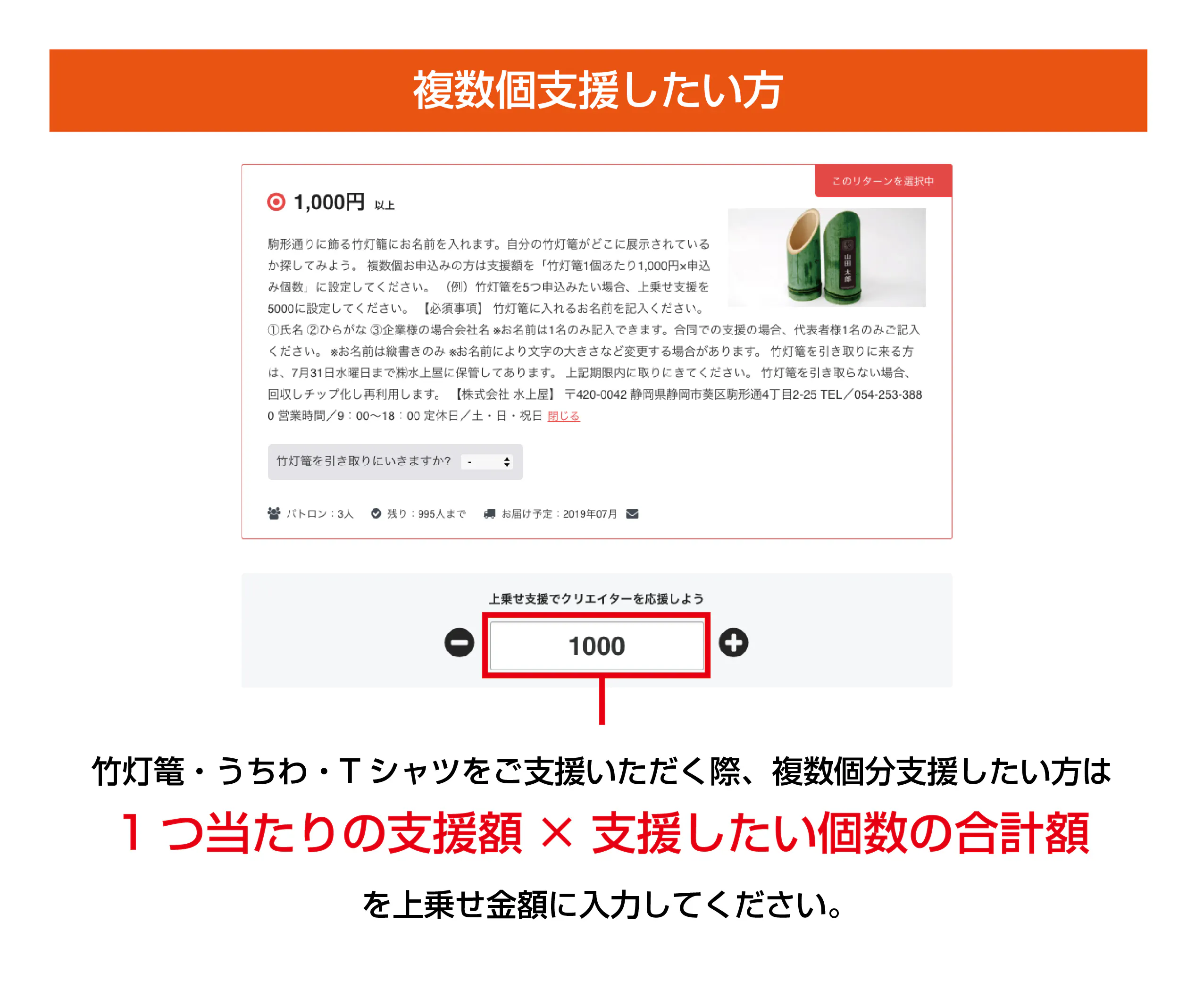Viewport: 1204px width, 998px height.
Task: Select the 1,000円 return radio button
Action: (x=276, y=202)
